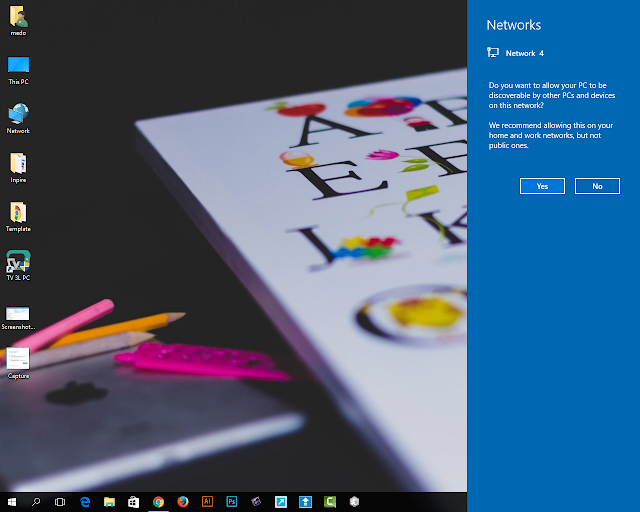Click the taskbar search magnifier
This screenshot has width=640, height=512.
coord(36,502)
